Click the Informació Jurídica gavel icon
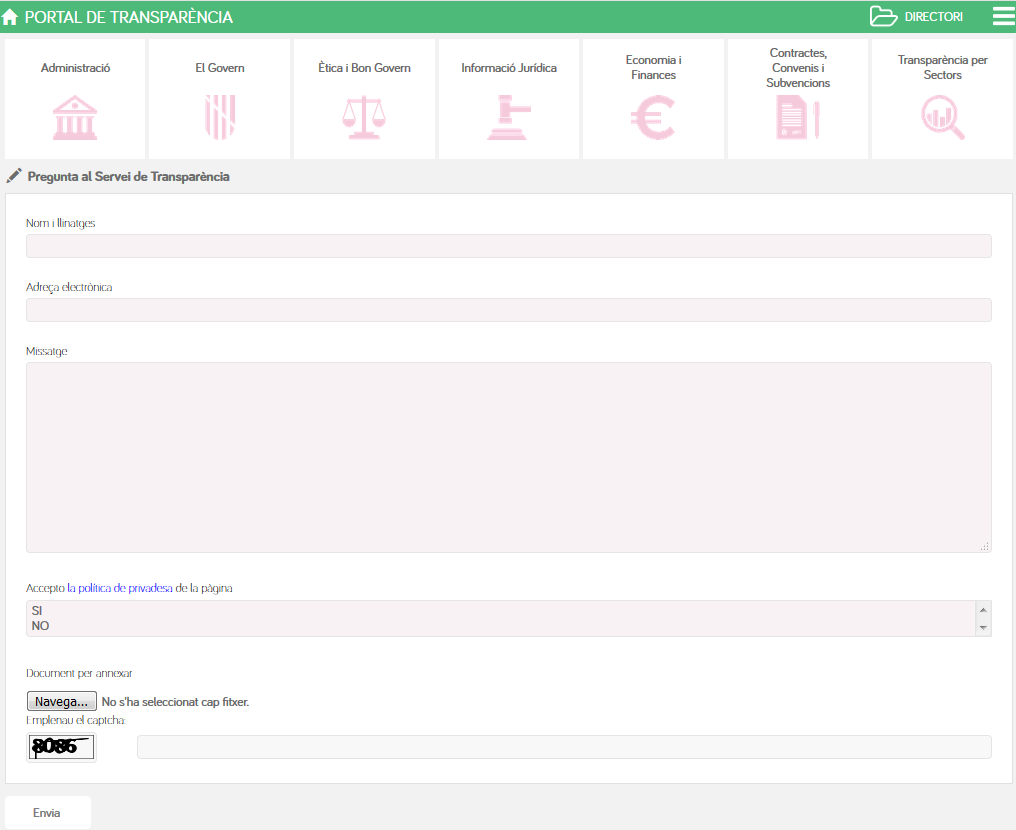Viewport: 1016px width, 830px height. [x=508, y=118]
